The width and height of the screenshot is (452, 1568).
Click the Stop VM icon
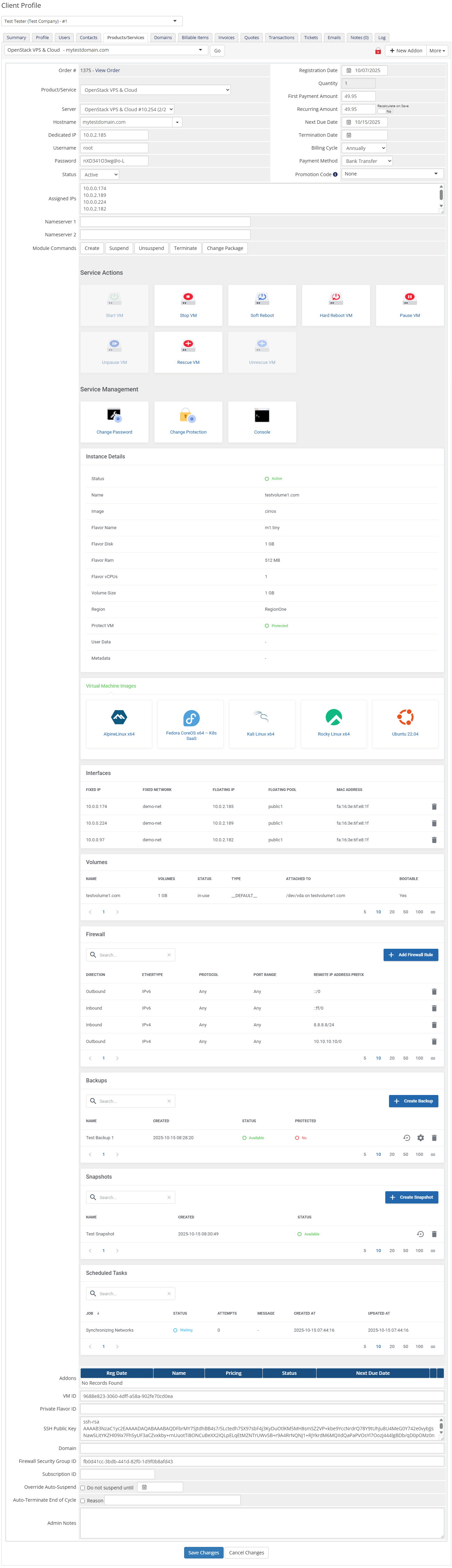tap(188, 298)
